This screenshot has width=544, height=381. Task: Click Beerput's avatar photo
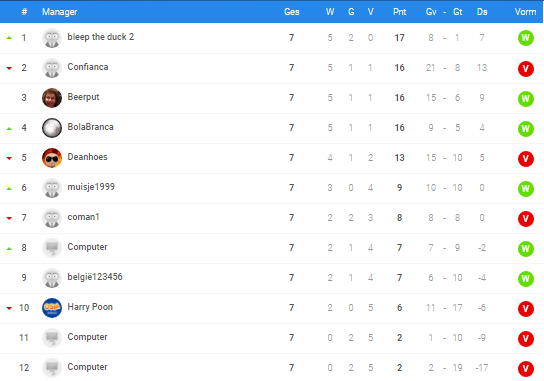(x=52, y=98)
